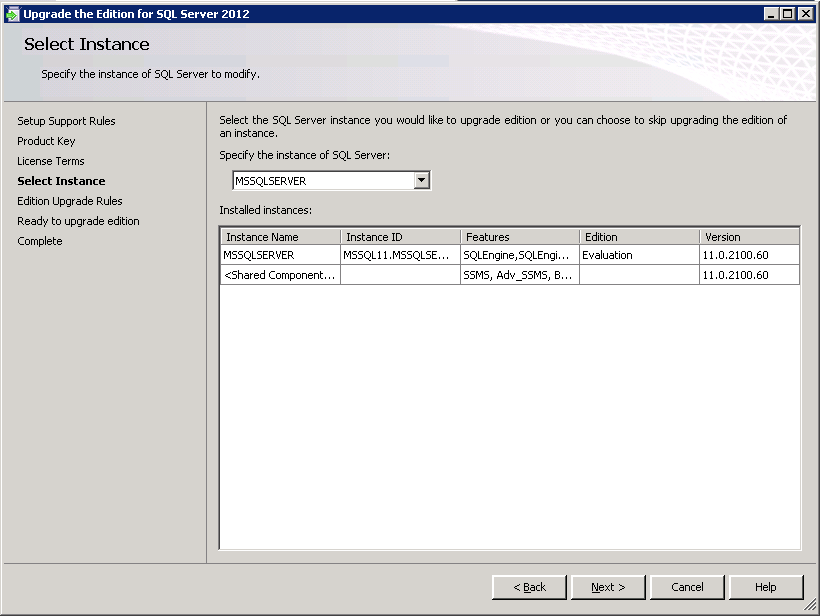820x616 pixels.
Task: Select the Setup Support Rules step
Action: (66, 121)
